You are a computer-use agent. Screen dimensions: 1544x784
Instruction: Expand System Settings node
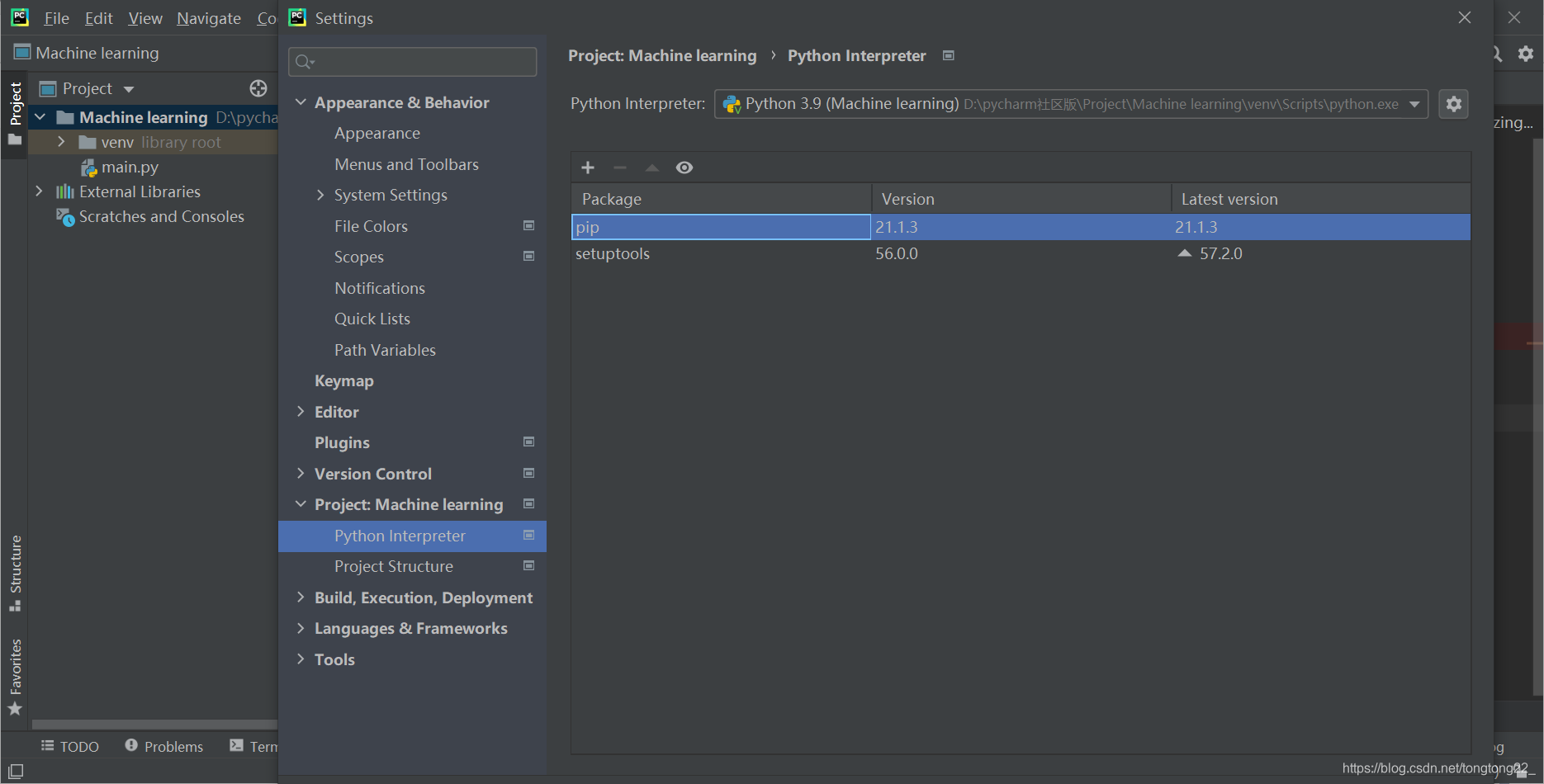(x=320, y=196)
